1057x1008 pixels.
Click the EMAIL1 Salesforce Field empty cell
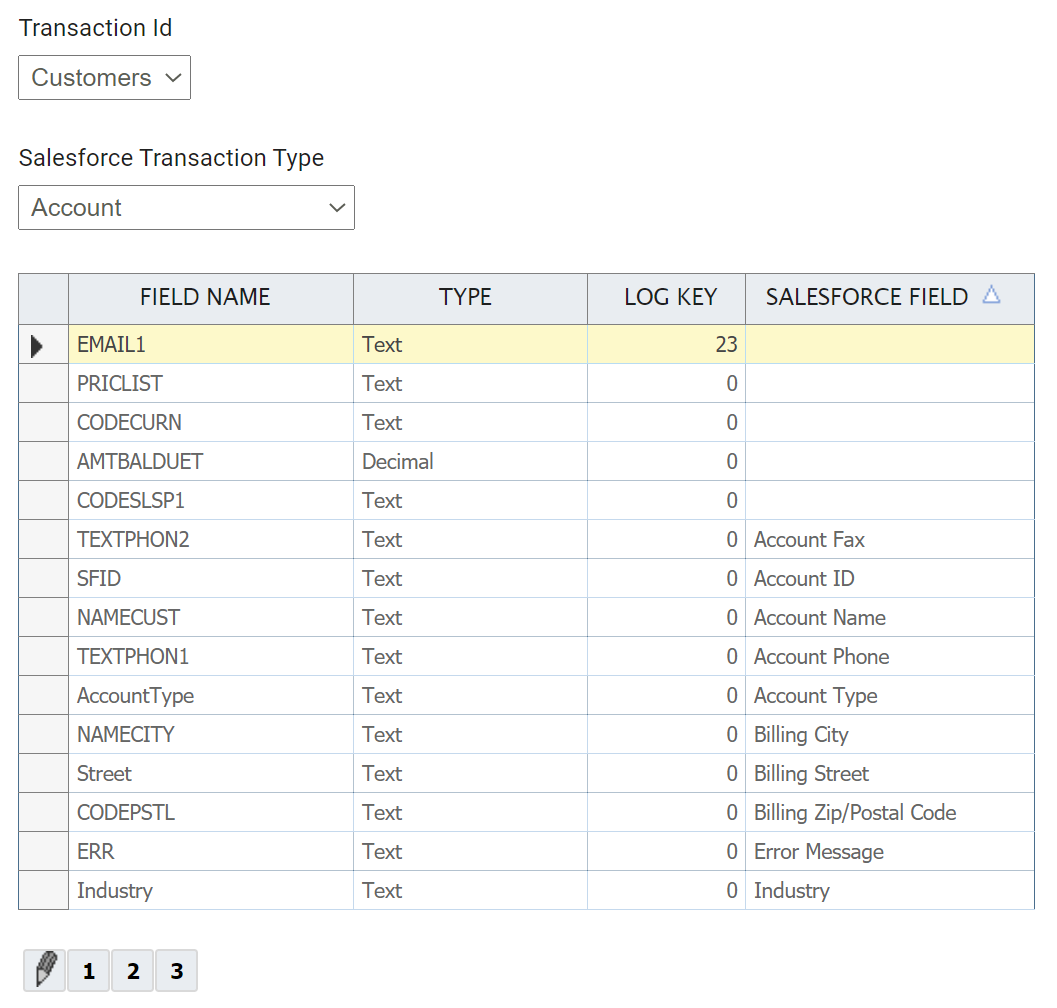[889, 345]
